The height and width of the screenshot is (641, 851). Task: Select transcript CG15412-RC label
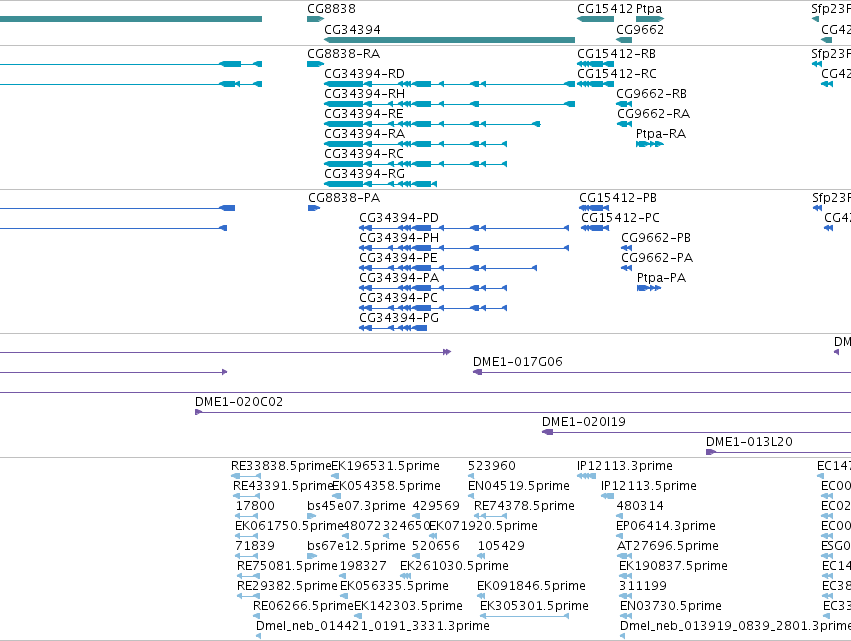tap(617, 73)
